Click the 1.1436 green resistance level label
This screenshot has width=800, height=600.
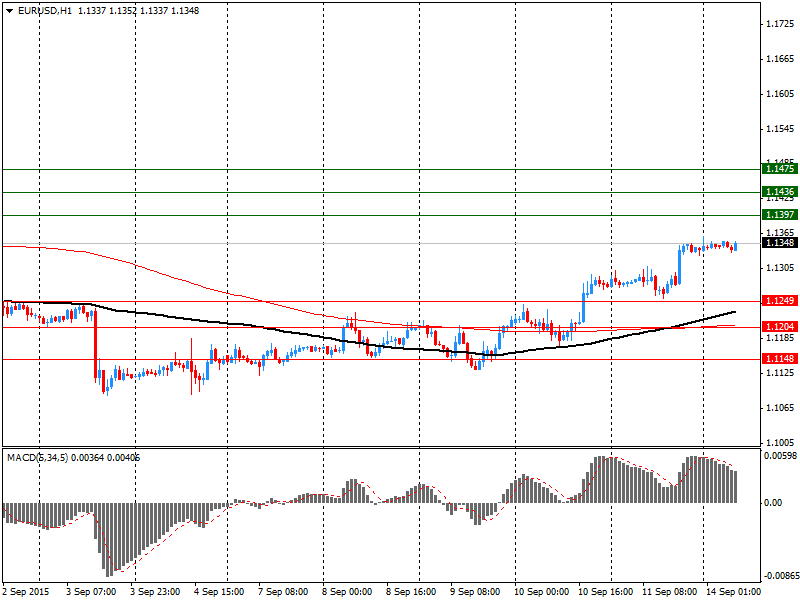coord(780,192)
